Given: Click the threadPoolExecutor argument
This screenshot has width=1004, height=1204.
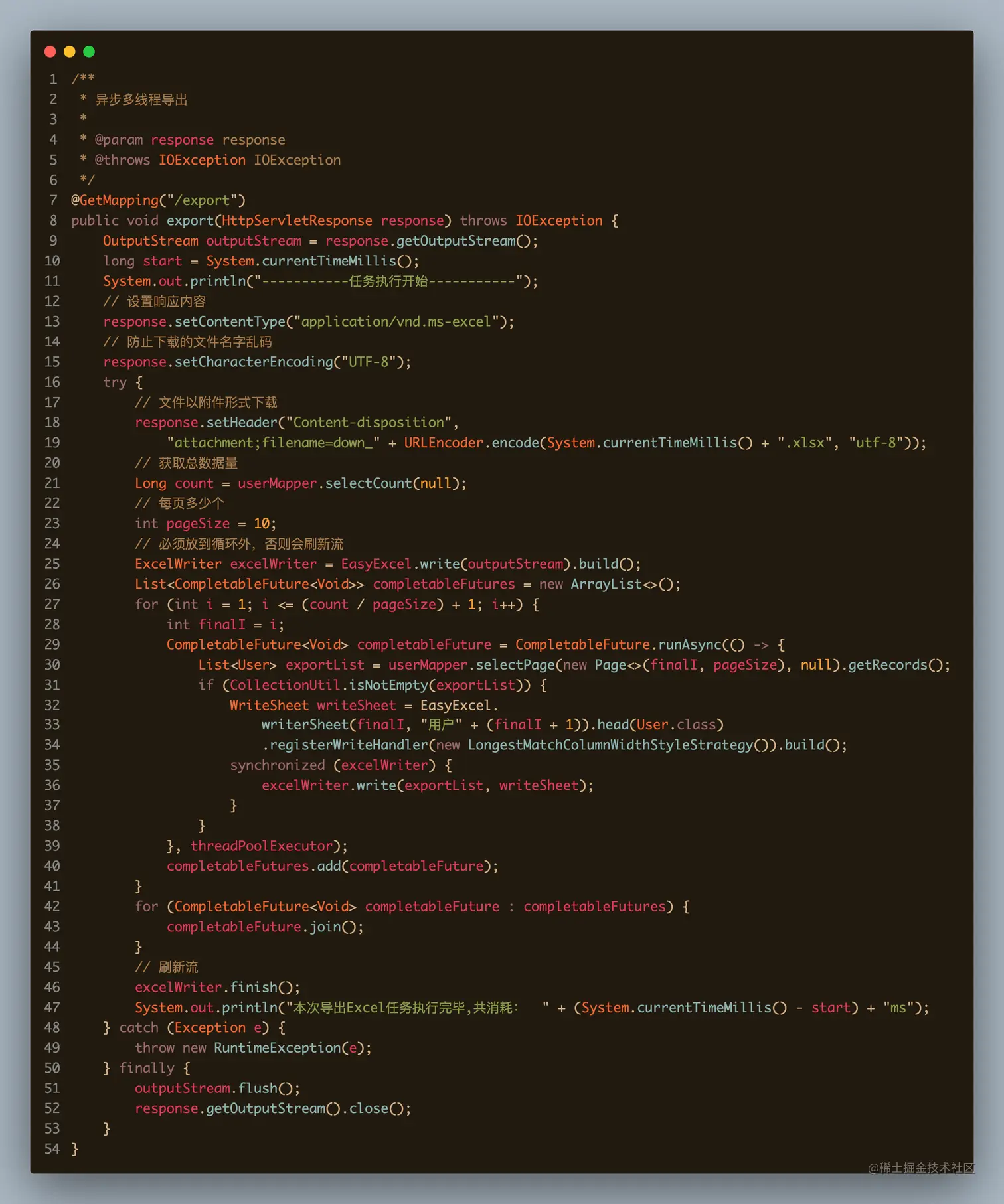Looking at the screenshot, I should coord(262,846).
